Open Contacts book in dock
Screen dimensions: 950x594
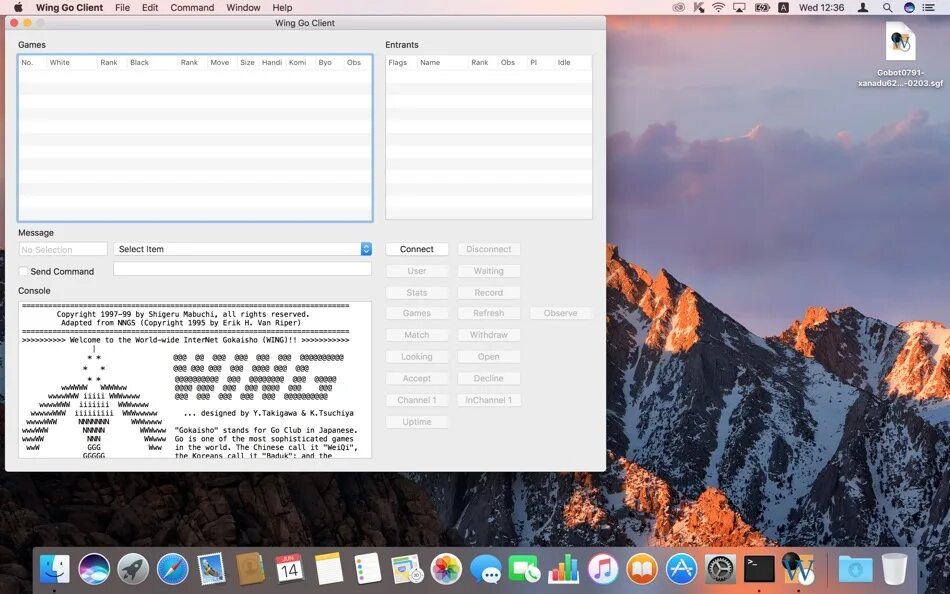(250, 570)
